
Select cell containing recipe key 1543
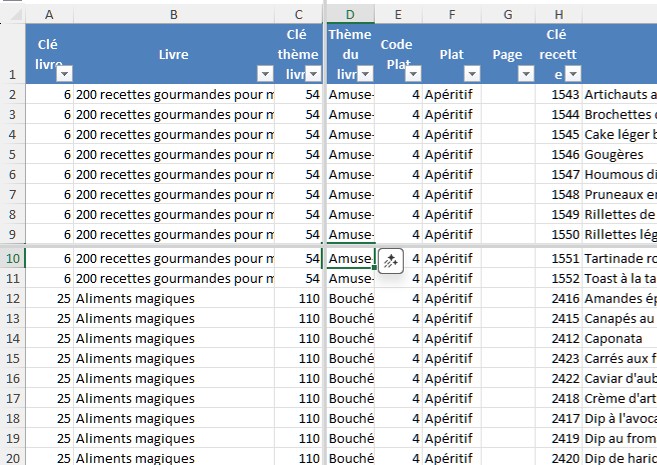(558, 94)
